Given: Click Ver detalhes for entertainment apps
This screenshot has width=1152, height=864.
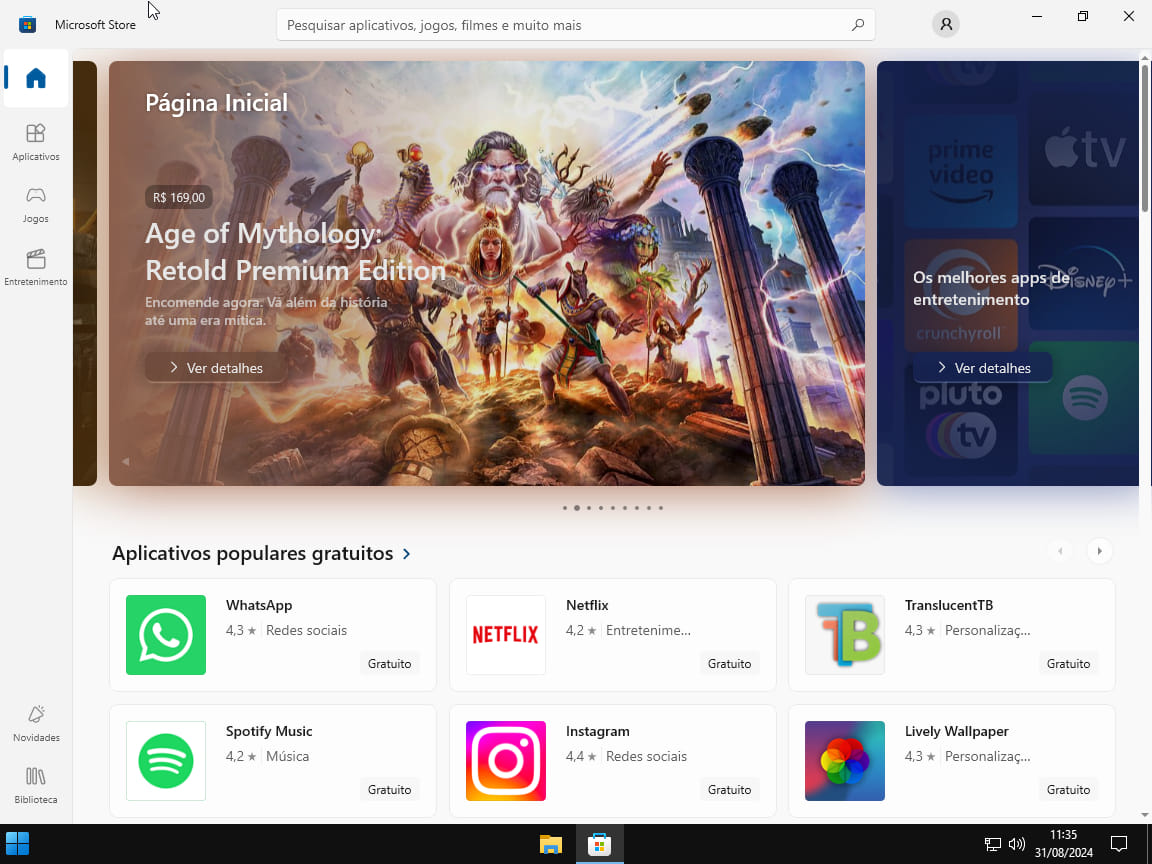Looking at the screenshot, I should click(x=982, y=367).
